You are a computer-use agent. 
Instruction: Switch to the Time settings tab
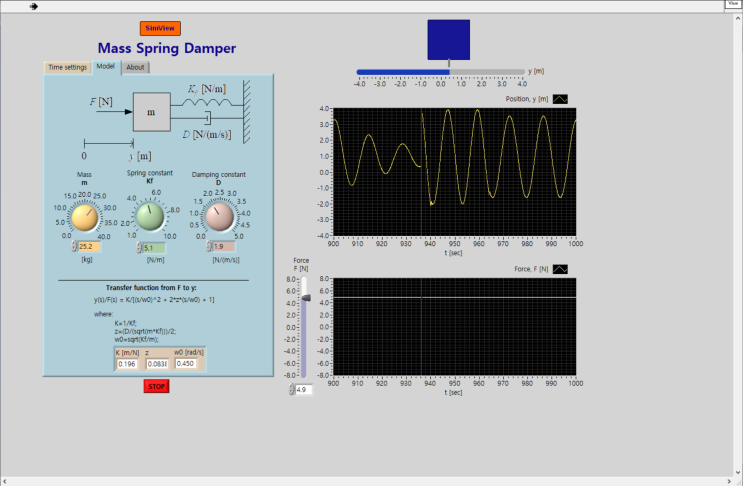68,67
